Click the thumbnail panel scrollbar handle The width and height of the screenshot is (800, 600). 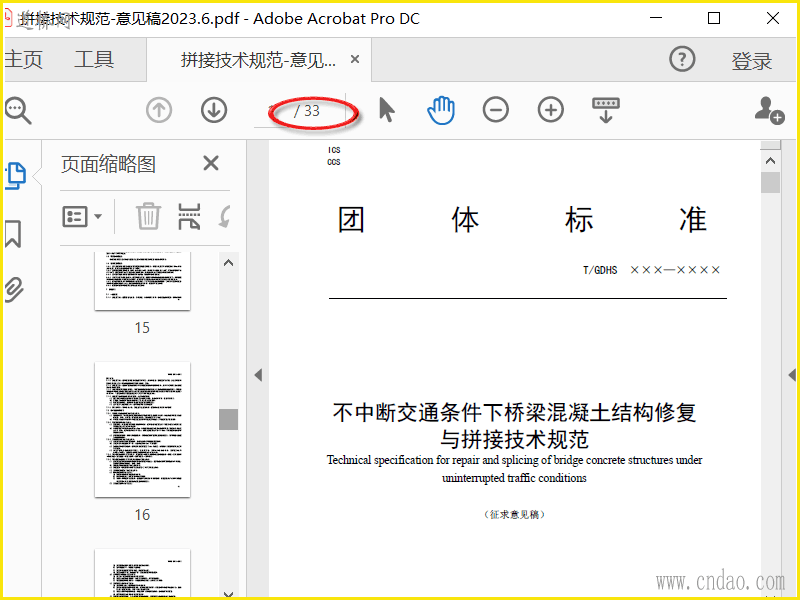coord(229,419)
